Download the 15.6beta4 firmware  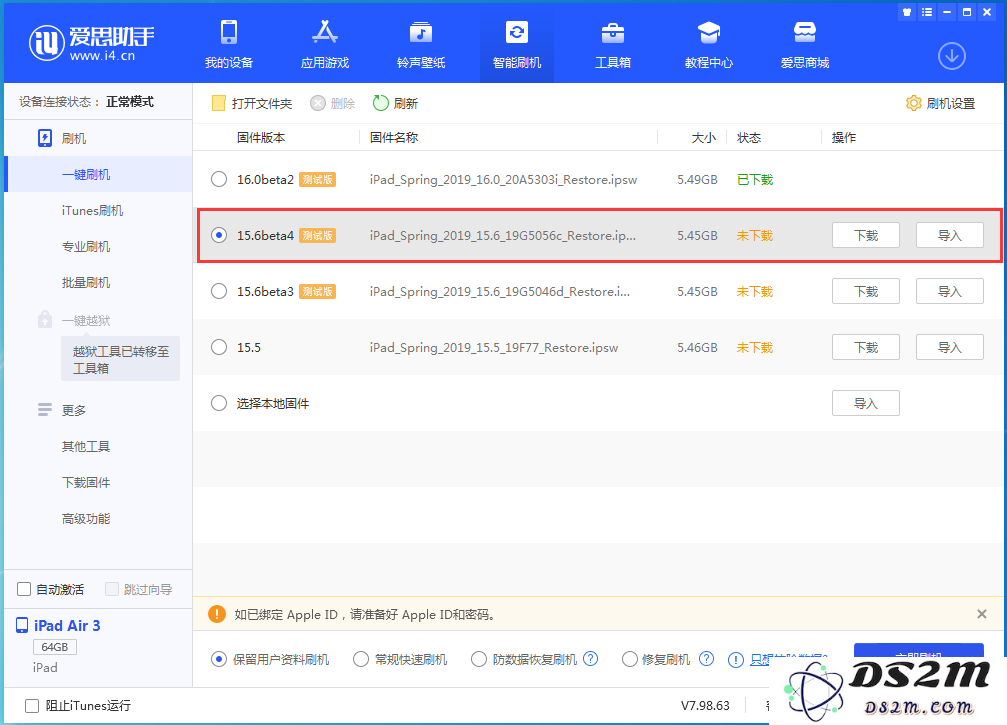pos(866,235)
